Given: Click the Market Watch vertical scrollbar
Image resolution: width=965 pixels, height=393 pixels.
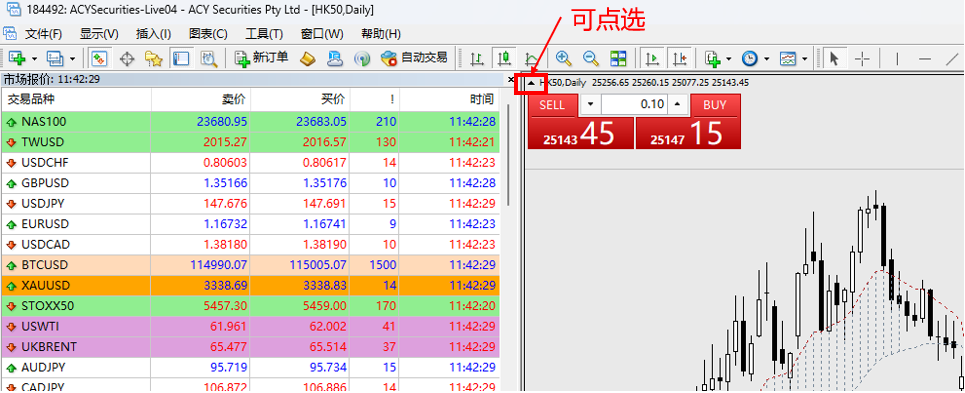Looking at the screenshot, I should (x=508, y=154).
